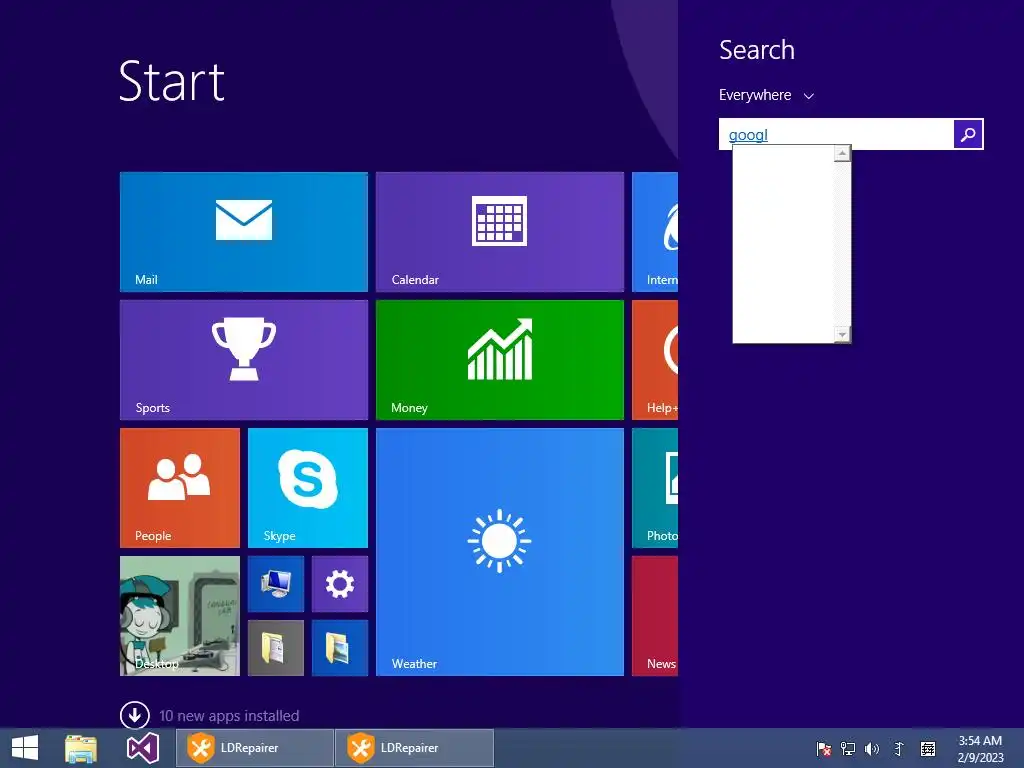Open the network tray icon
Screen dimensions: 1024x768
pyautogui.click(x=848, y=748)
